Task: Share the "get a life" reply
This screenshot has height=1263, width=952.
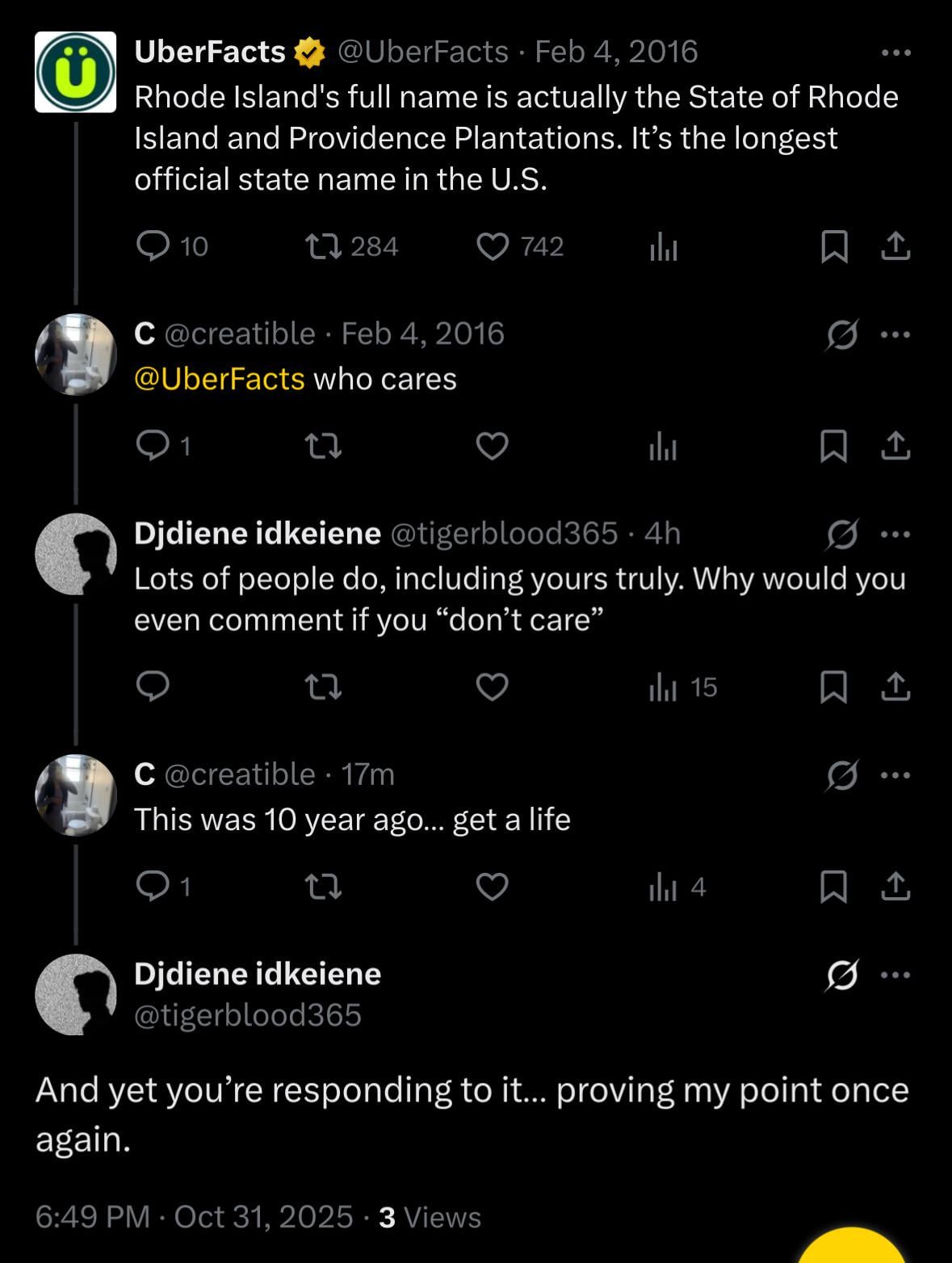Action: tap(895, 887)
